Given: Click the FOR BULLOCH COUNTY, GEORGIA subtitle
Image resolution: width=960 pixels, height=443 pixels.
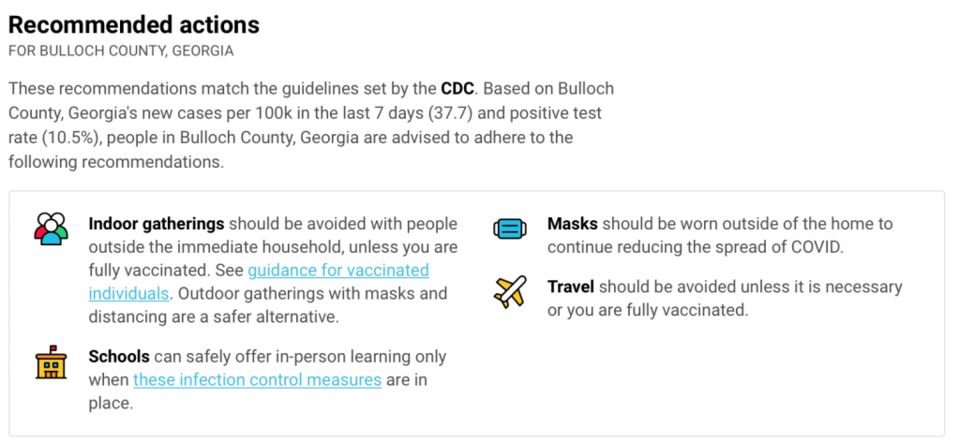Looking at the screenshot, I should click(x=121, y=51).
